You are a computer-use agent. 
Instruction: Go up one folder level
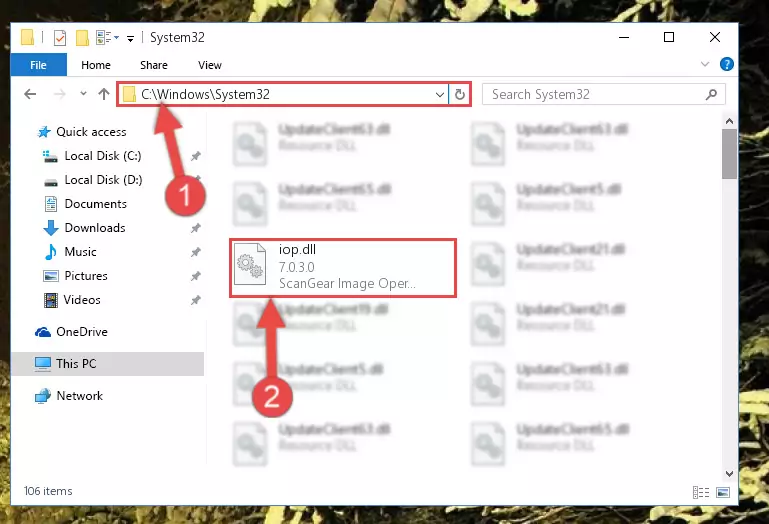click(103, 94)
